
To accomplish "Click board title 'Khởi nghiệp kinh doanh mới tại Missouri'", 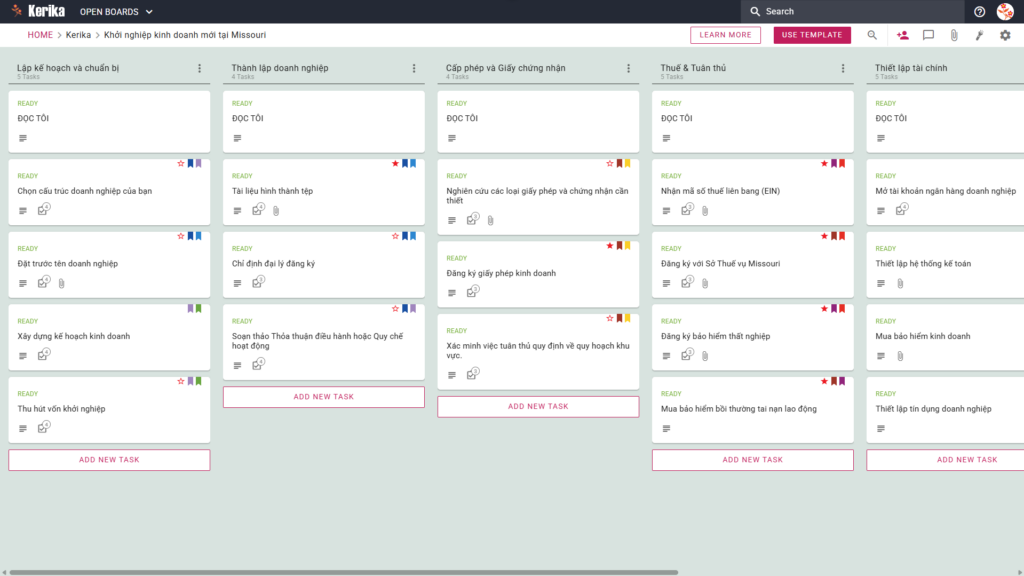I will coord(185,35).
